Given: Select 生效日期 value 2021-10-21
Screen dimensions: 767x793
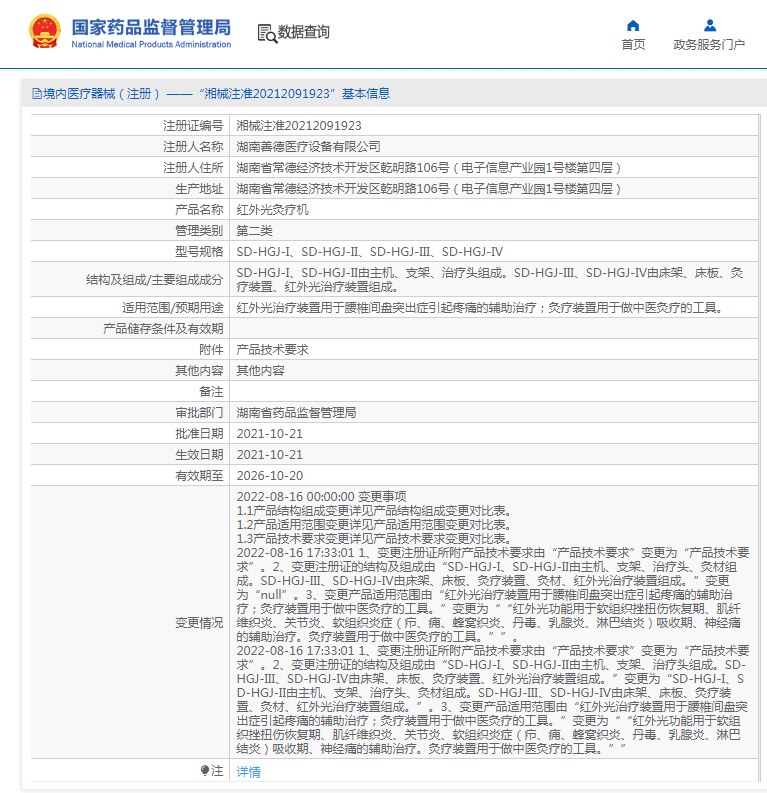Looking at the screenshot, I should (x=269, y=455).
